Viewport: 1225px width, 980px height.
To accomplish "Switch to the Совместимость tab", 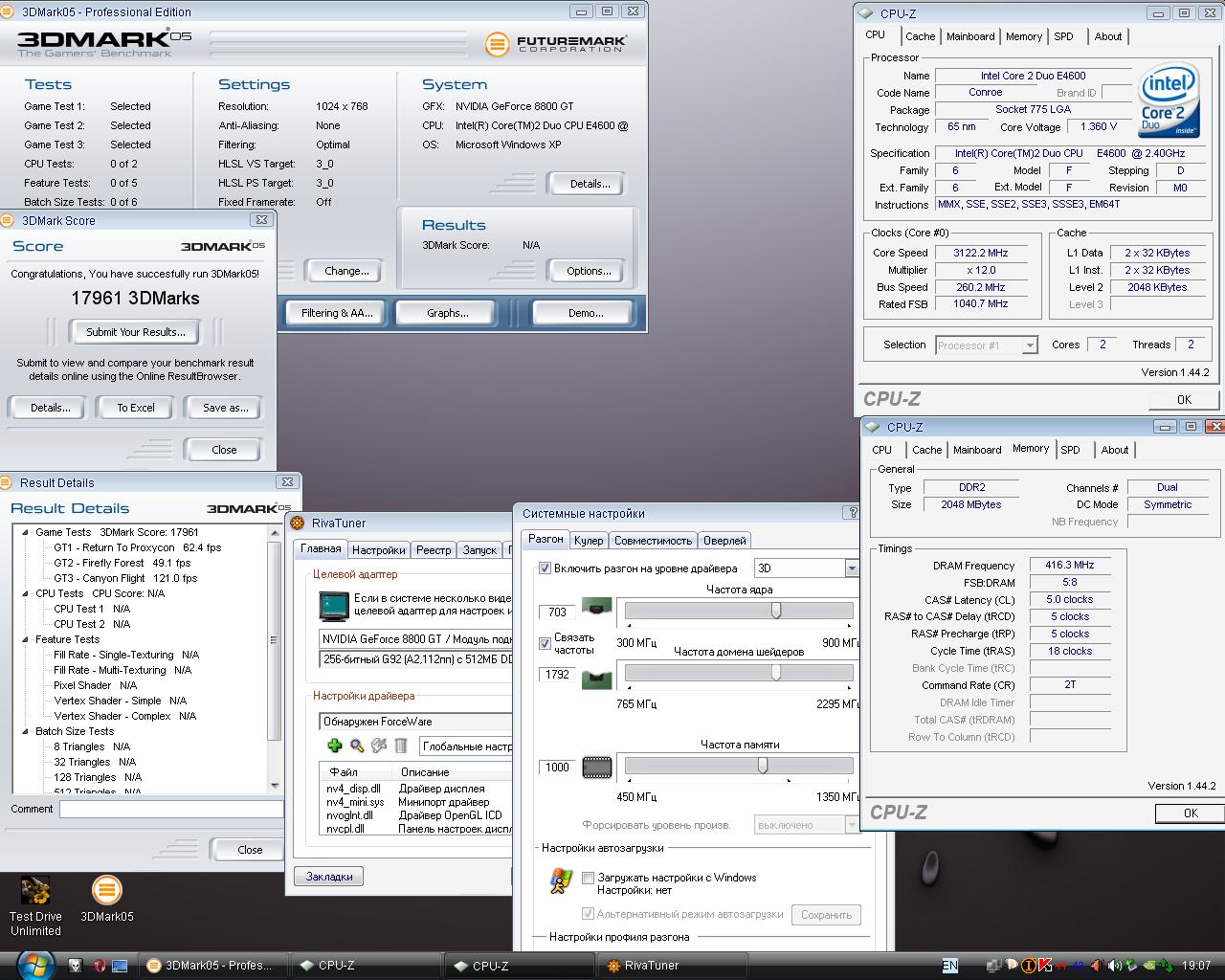I will point(653,541).
